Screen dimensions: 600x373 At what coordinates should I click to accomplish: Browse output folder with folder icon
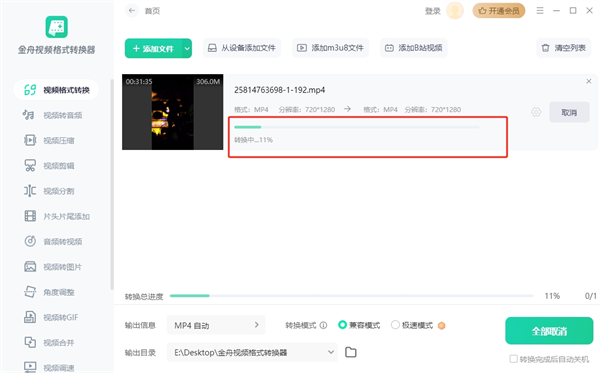(351, 352)
